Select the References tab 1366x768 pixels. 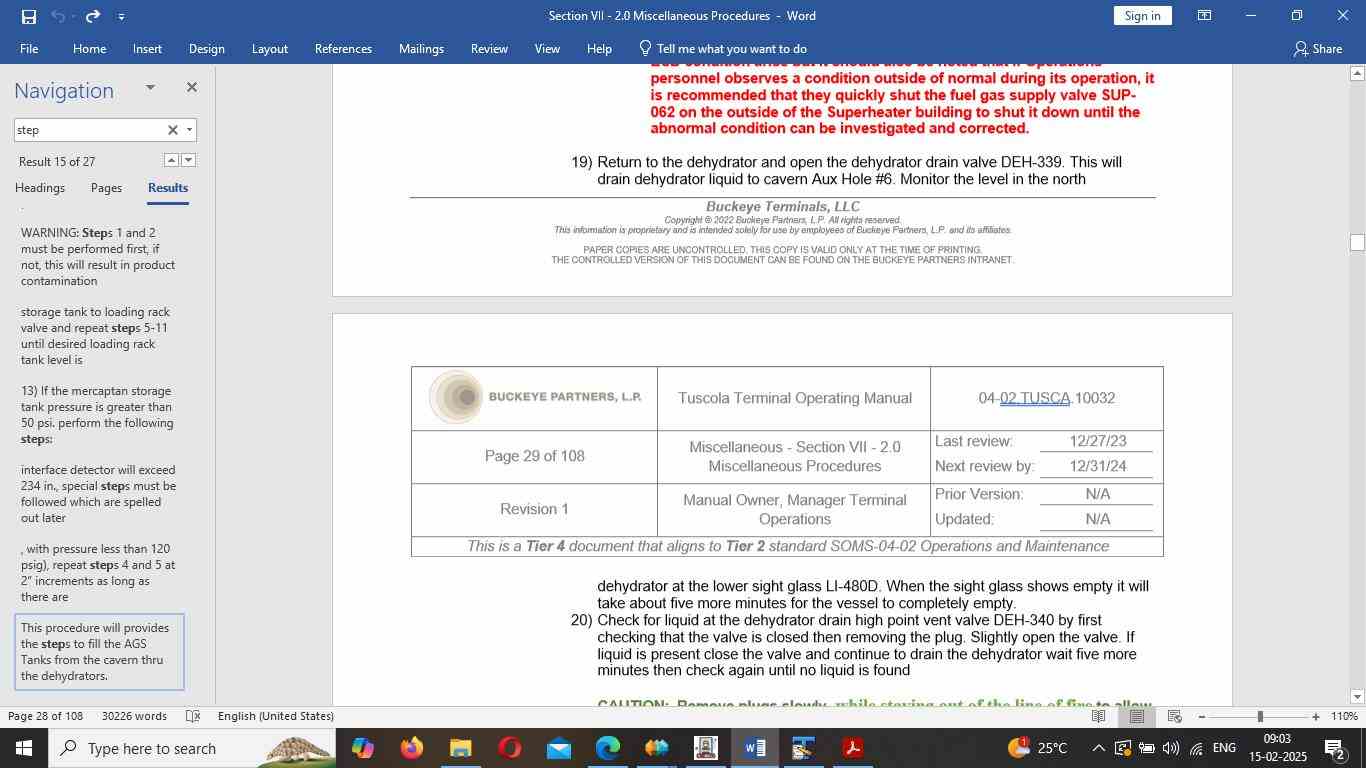pyautogui.click(x=343, y=48)
